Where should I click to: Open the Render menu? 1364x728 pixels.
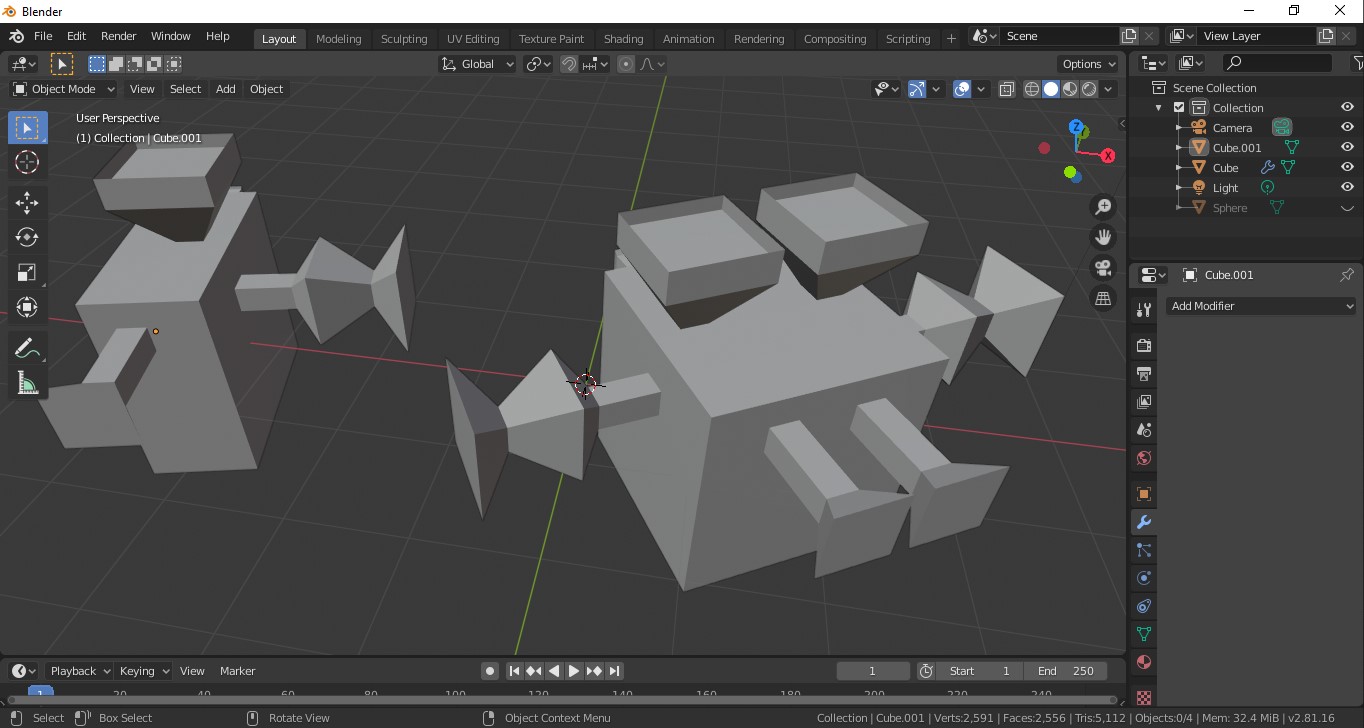(x=118, y=36)
